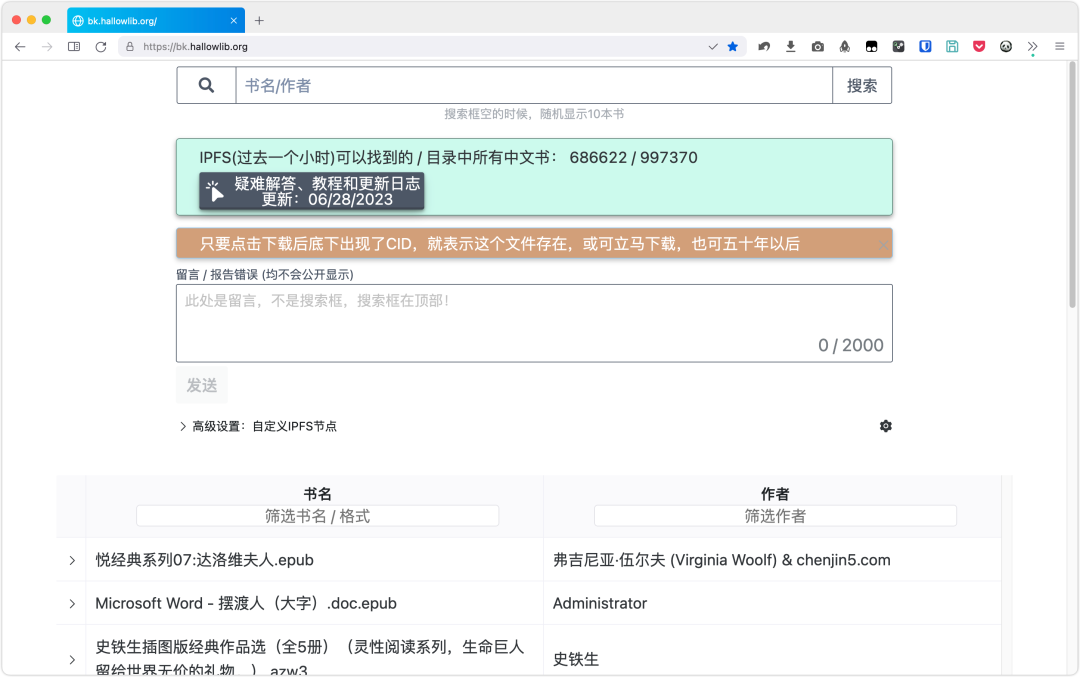Select the bk.hallowlib.org tab
Image resolution: width=1080 pixels, height=677 pixels.
point(150,20)
